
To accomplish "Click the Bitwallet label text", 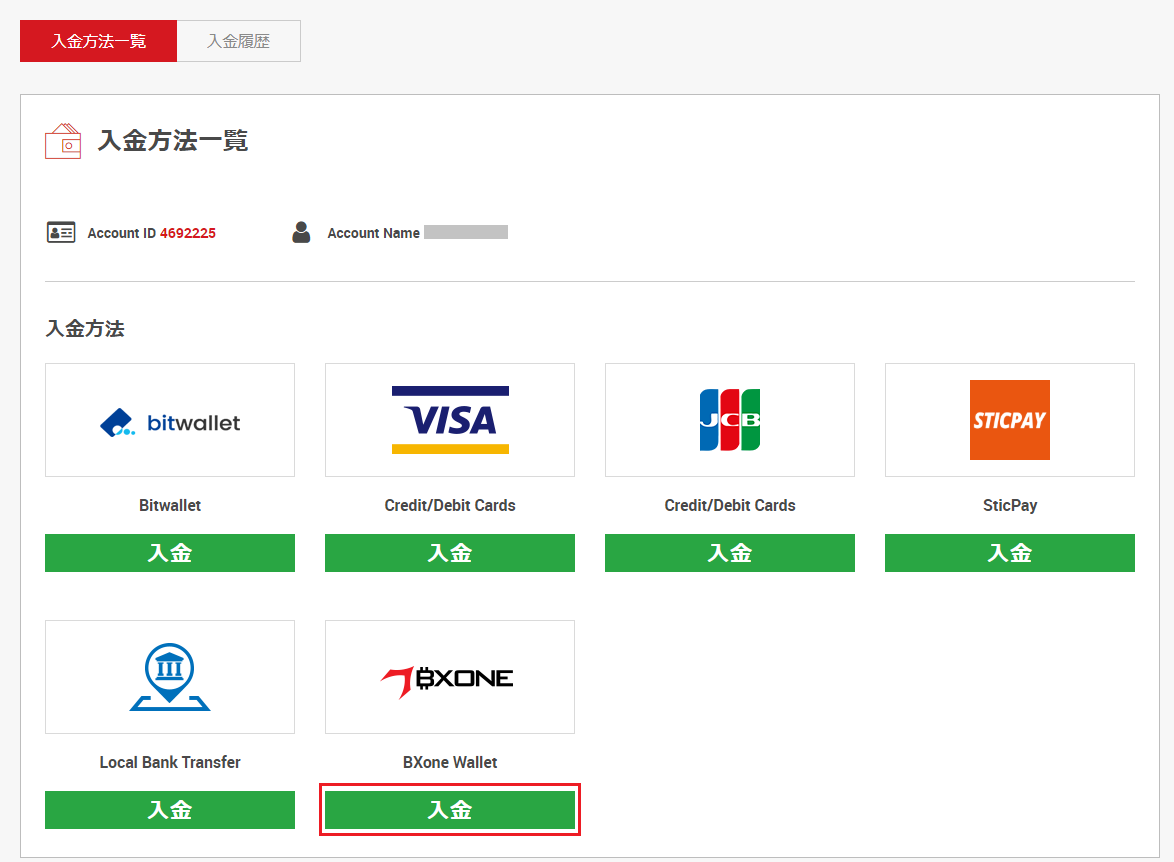I will coord(170,506).
